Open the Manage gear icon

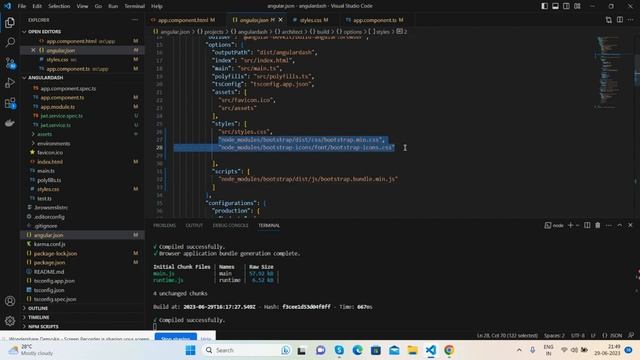pyautogui.click(x=10, y=321)
